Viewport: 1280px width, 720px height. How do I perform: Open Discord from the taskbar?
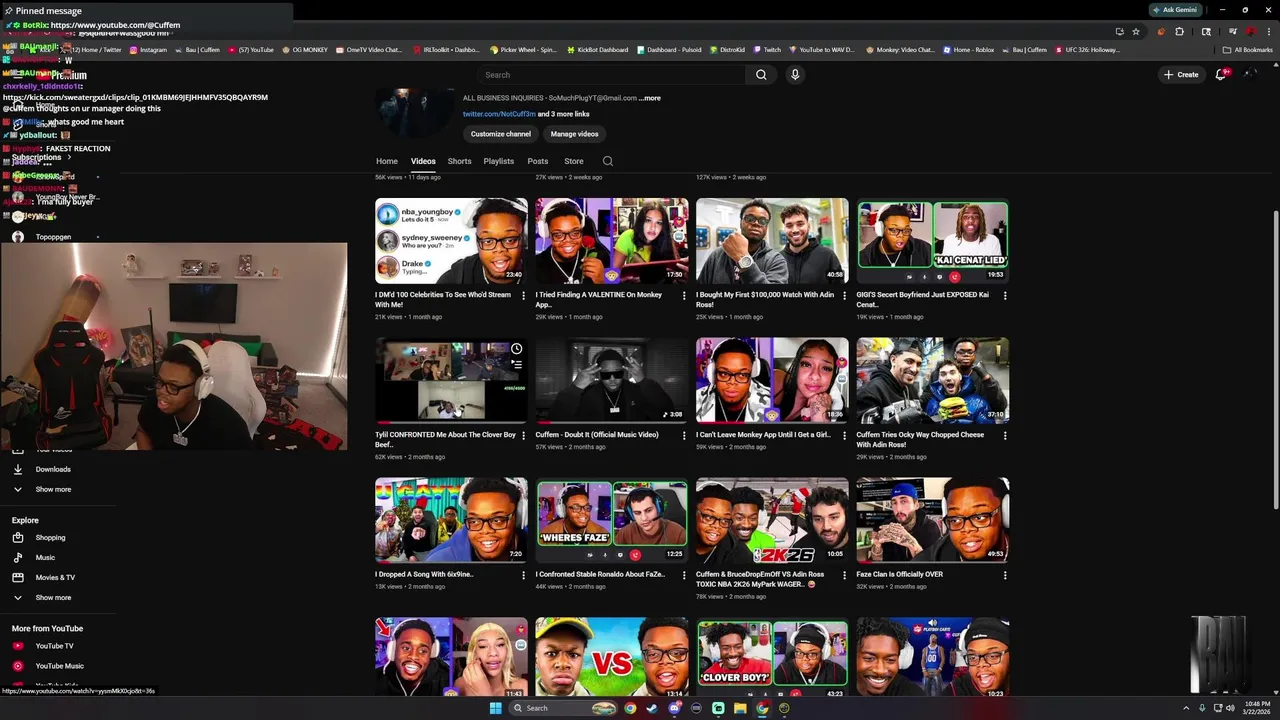click(674, 708)
